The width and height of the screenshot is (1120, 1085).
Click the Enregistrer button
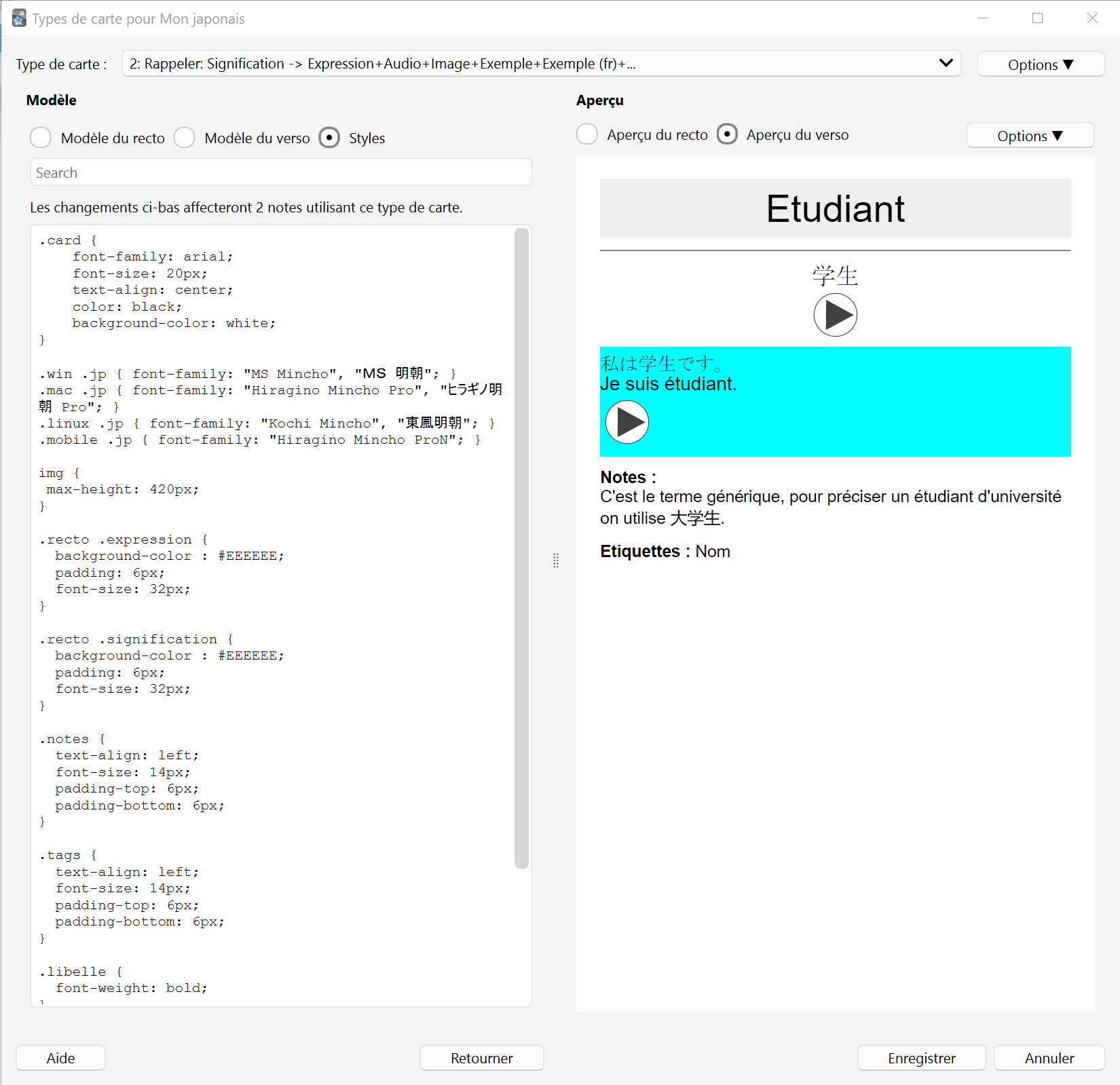(x=921, y=1058)
